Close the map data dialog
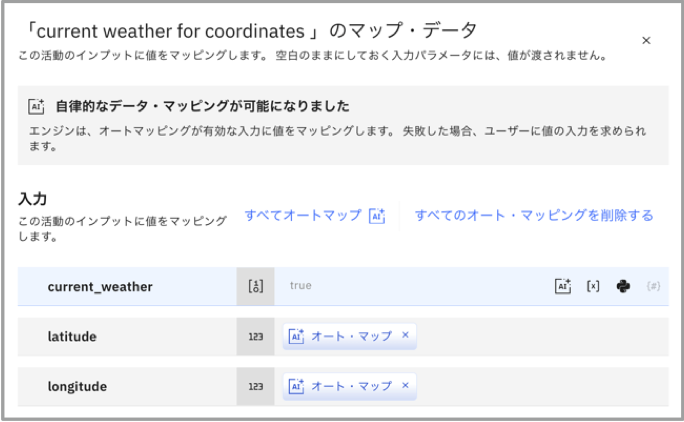This screenshot has height=422, width=684. [x=646, y=41]
